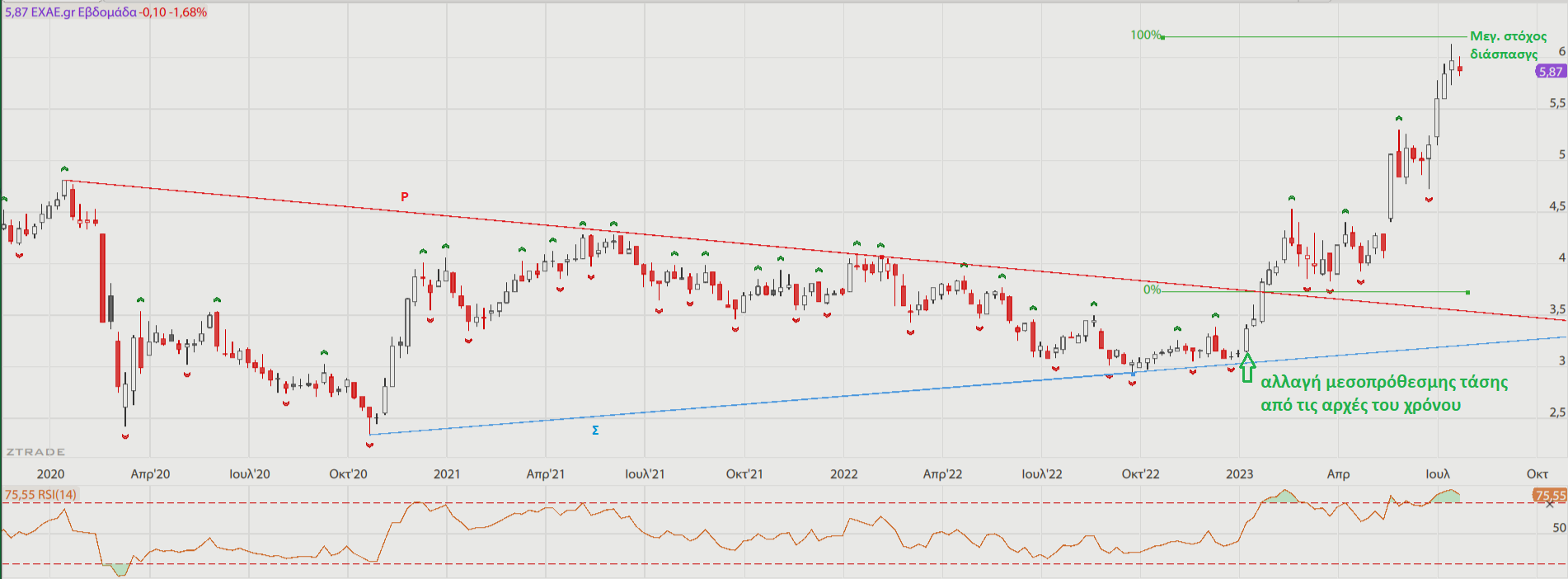Click the 2023 time axis label
The width and height of the screenshot is (1568, 579).
click(x=1239, y=474)
